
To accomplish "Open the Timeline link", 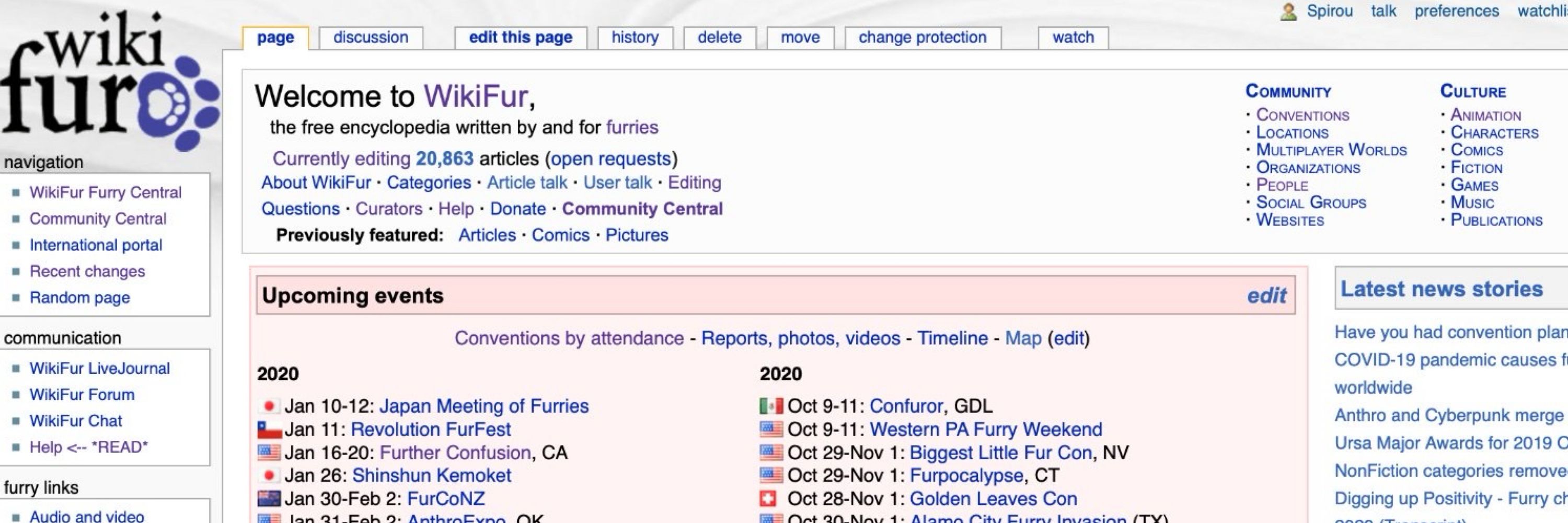I will [x=953, y=338].
